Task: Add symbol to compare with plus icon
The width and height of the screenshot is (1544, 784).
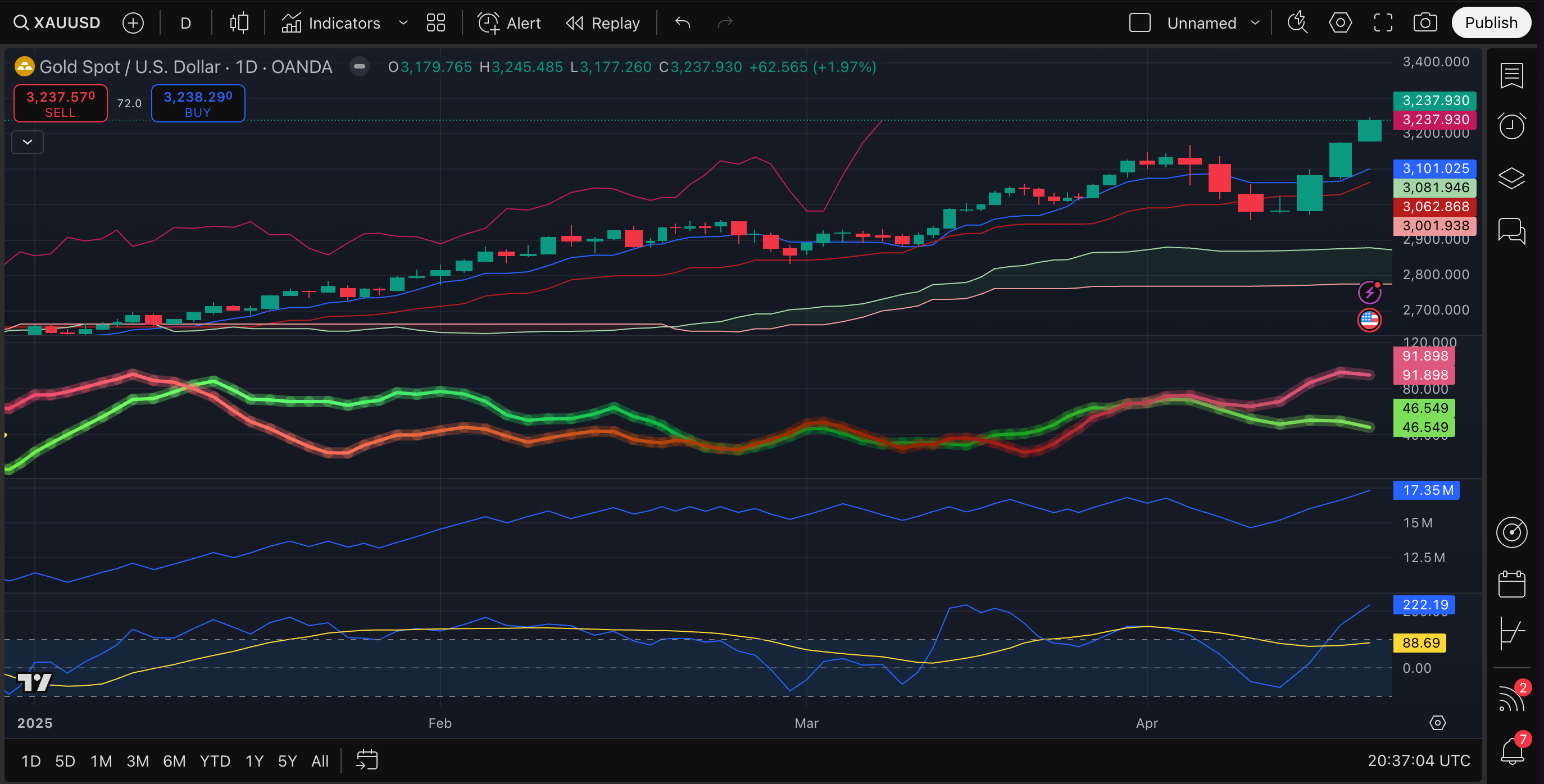Action: [133, 24]
